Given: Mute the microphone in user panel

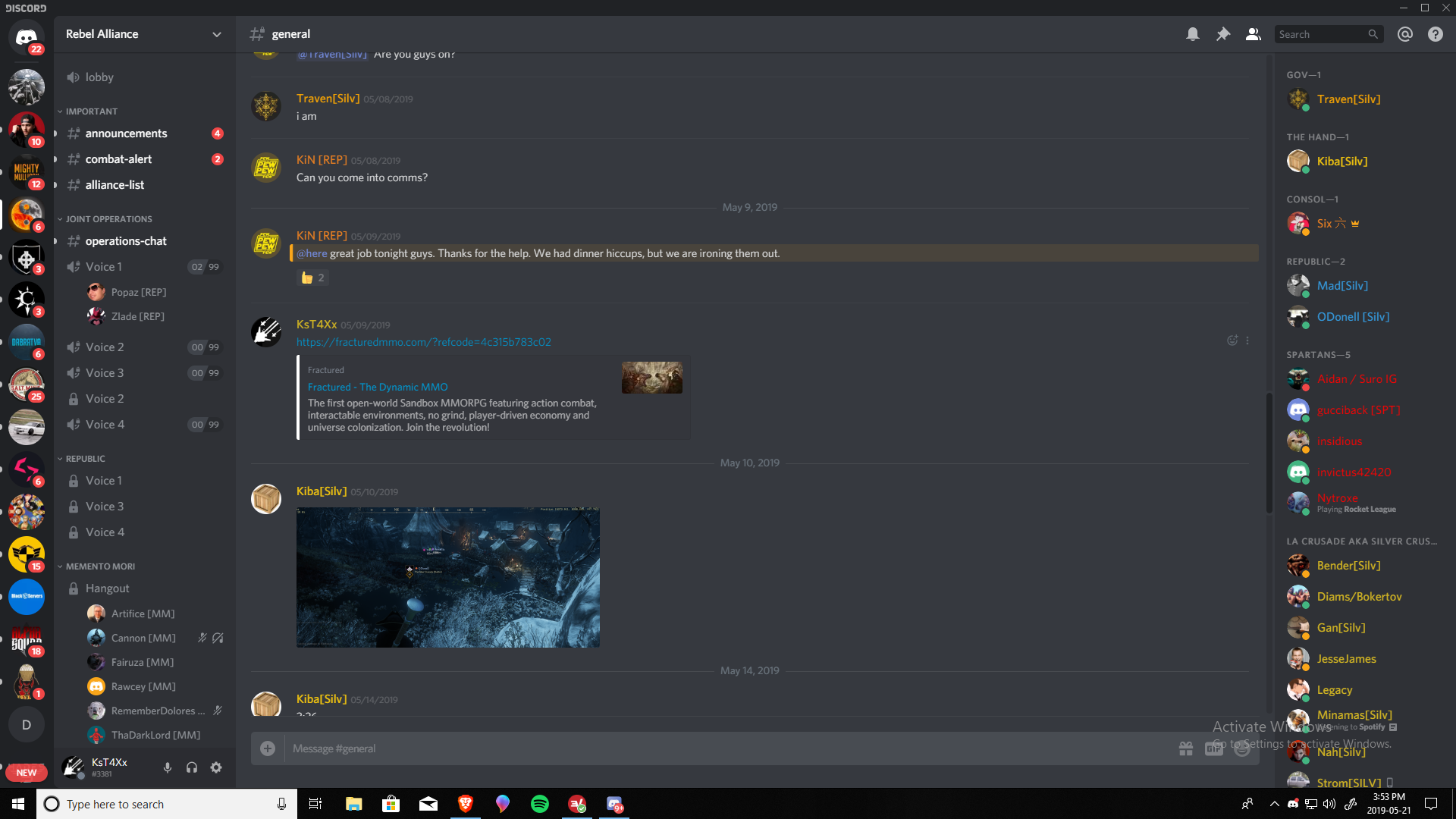Looking at the screenshot, I should pos(167,767).
